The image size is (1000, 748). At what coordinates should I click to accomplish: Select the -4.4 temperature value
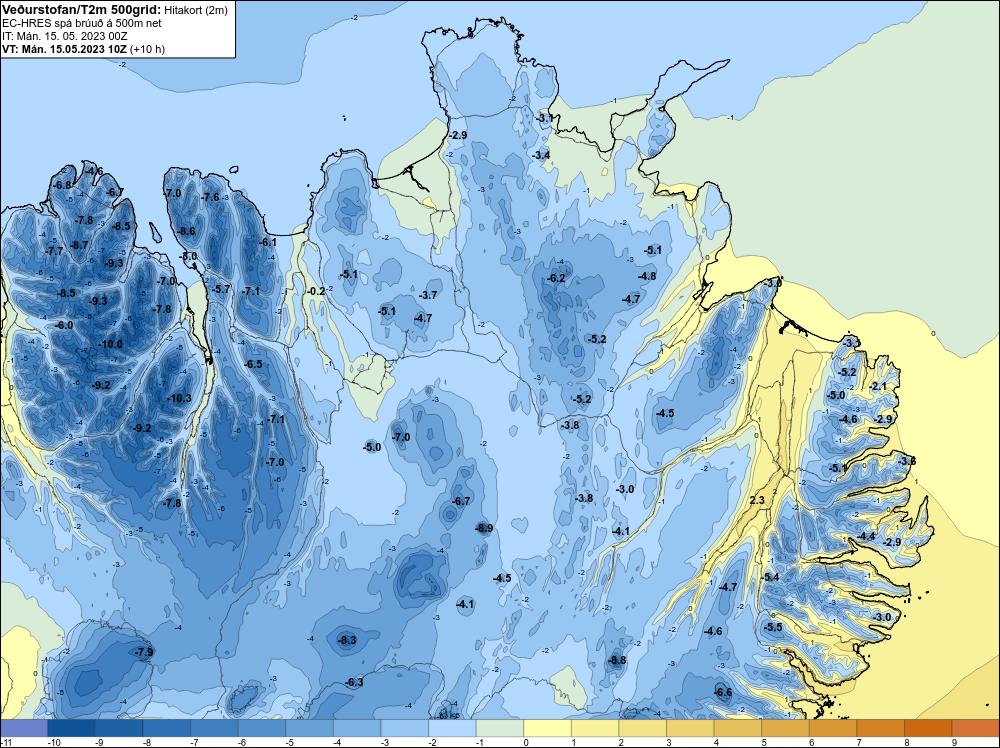[x=866, y=536]
